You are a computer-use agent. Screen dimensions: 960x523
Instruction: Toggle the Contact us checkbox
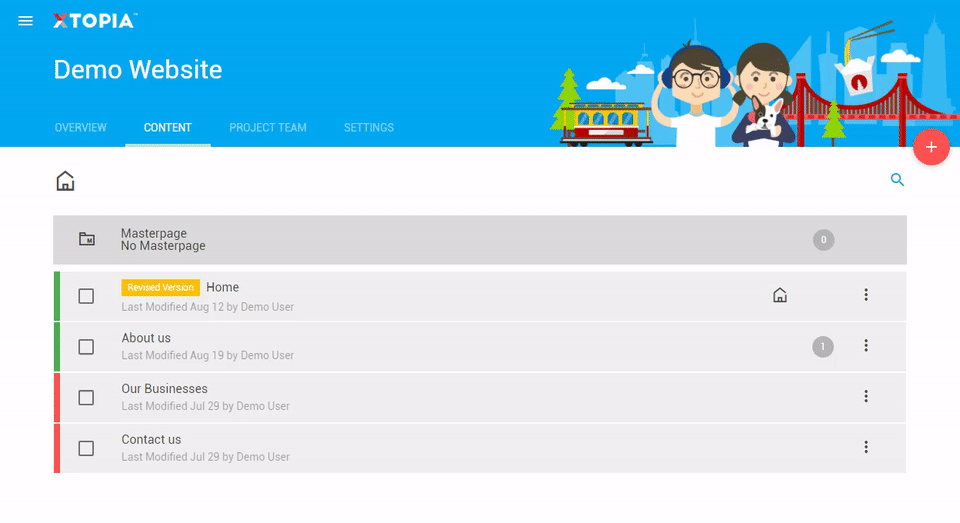click(86, 448)
